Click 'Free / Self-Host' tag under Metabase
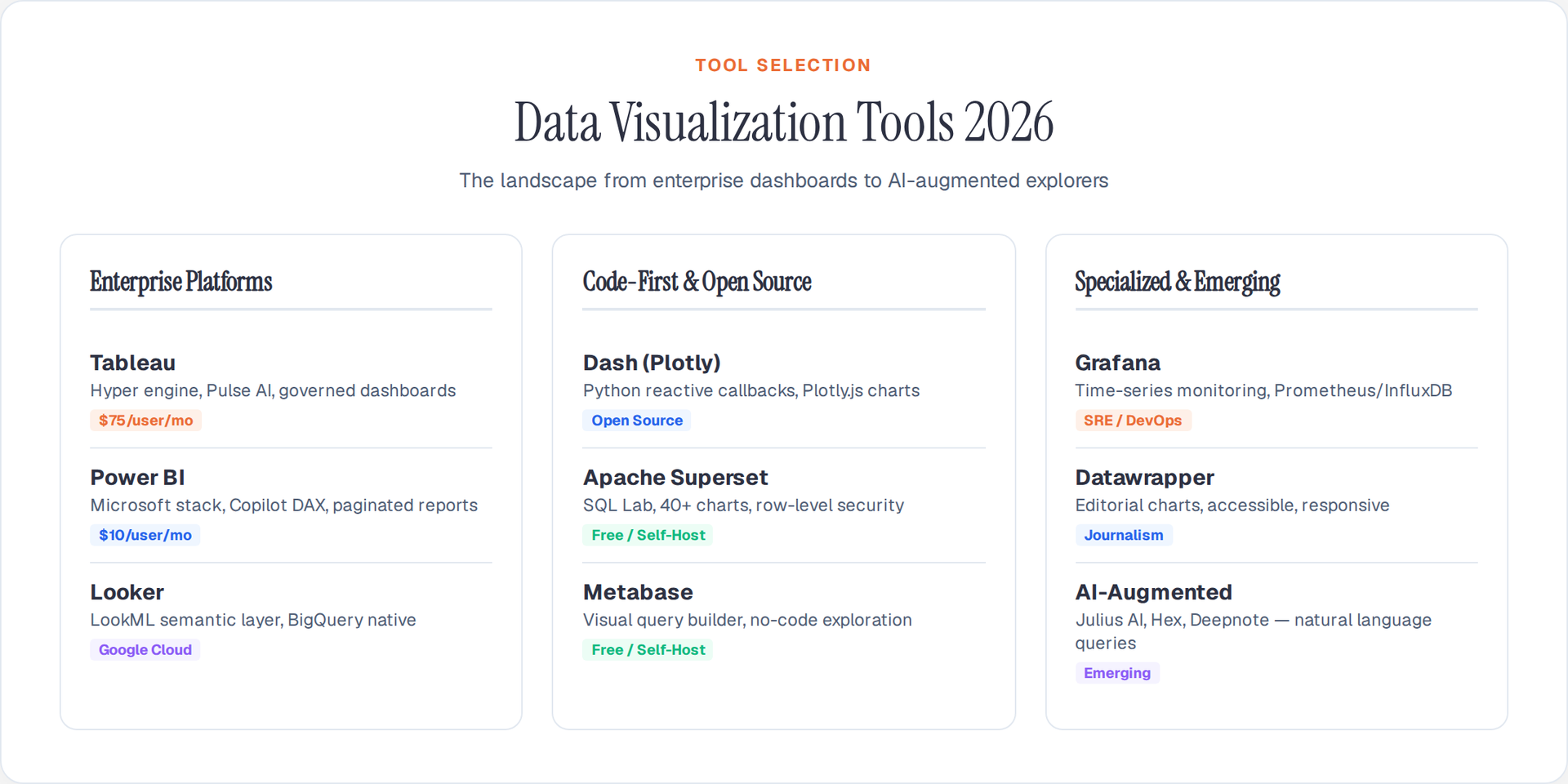1568x784 pixels. pos(648,650)
